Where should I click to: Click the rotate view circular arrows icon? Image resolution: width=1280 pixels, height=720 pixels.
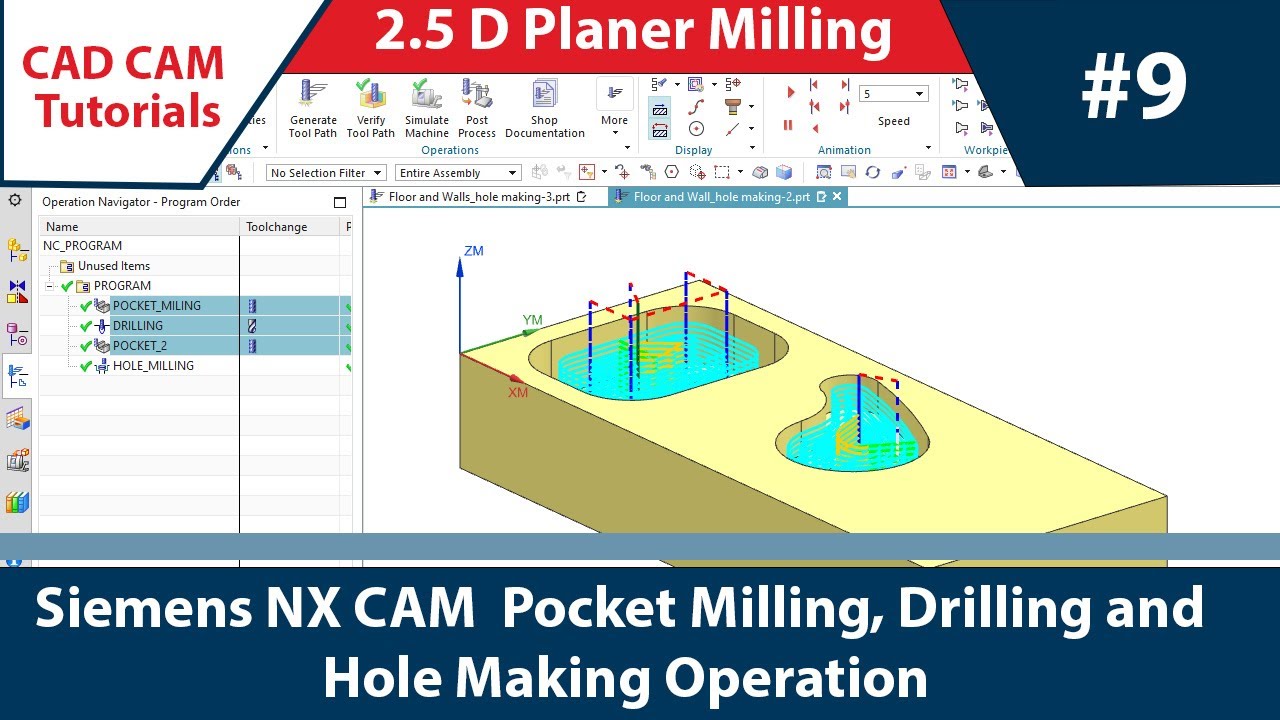tap(872, 172)
